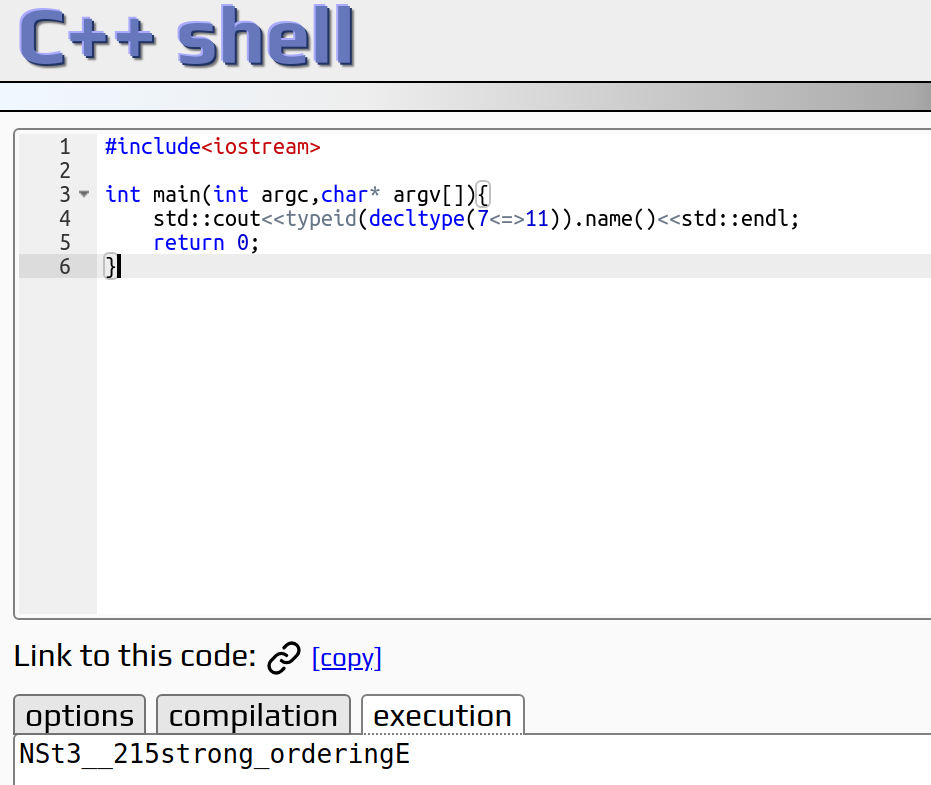Select the execution tab
This screenshot has width=931, height=785.
click(x=442, y=715)
